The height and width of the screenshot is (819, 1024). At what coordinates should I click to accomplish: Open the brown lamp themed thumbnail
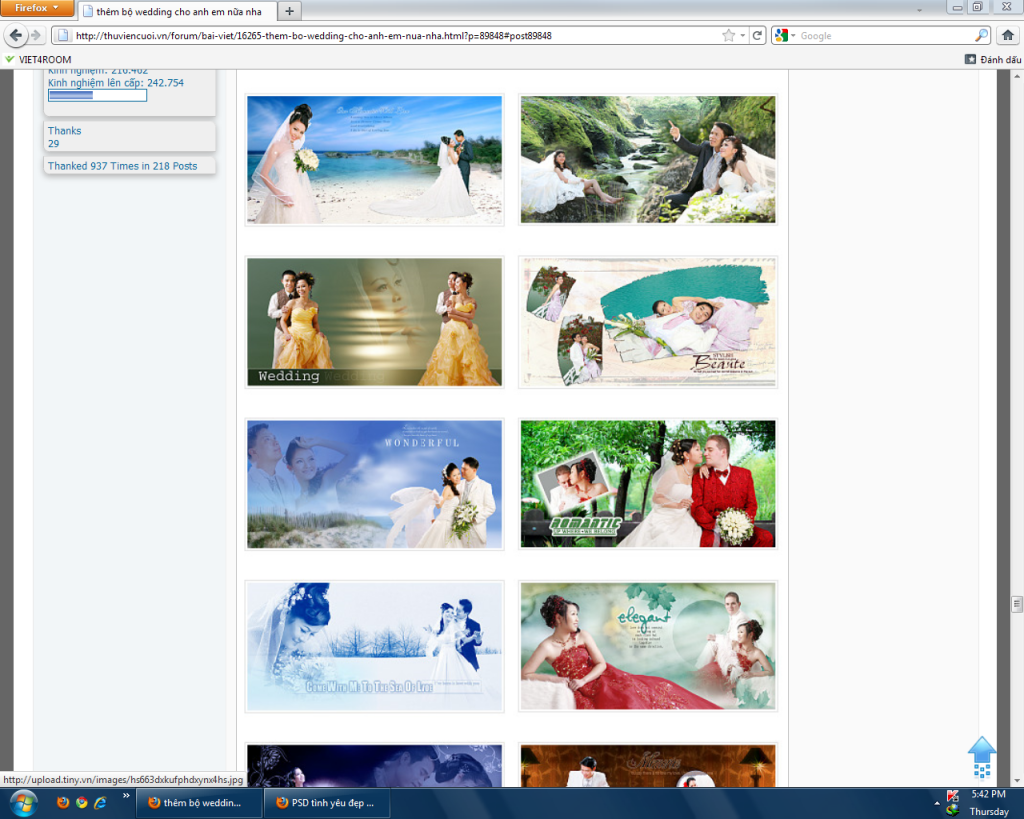[x=648, y=765]
